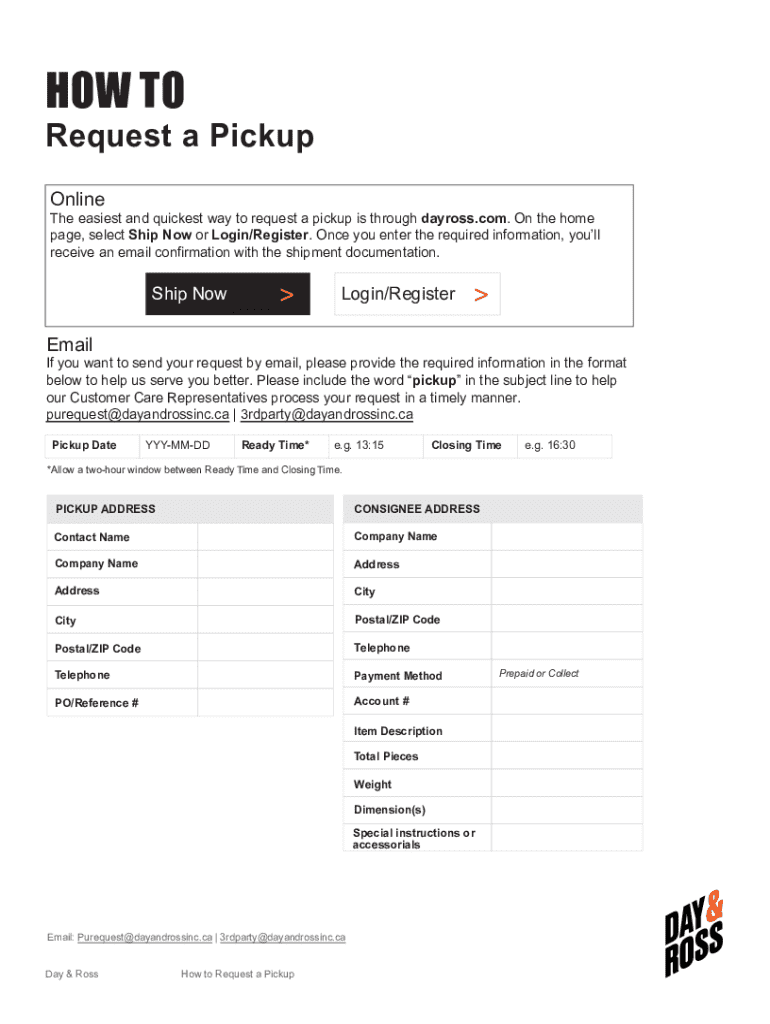Click the Account # field
The image size is (770, 1024).
[x=566, y=702]
